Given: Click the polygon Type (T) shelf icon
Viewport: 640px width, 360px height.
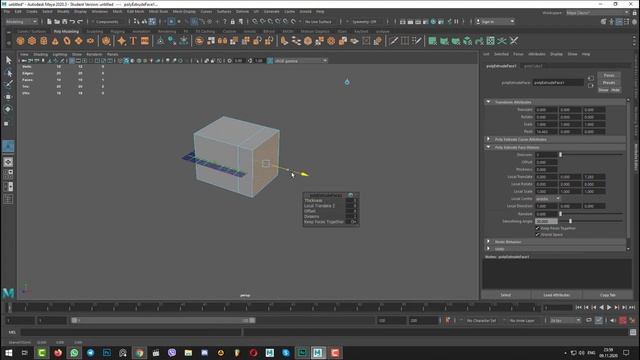Looking at the screenshot, I should (x=133, y=41).
